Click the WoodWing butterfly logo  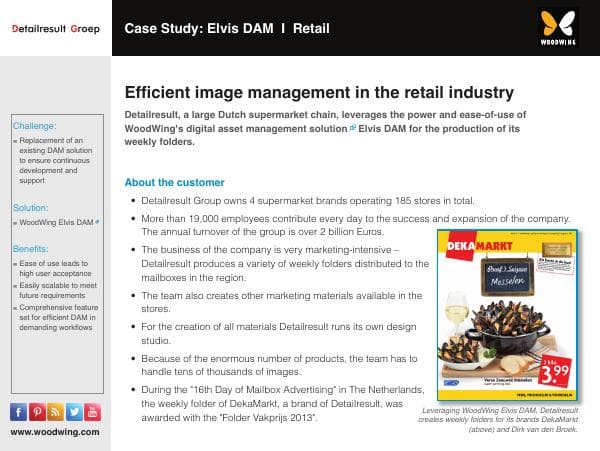click(x=556, y=27)
